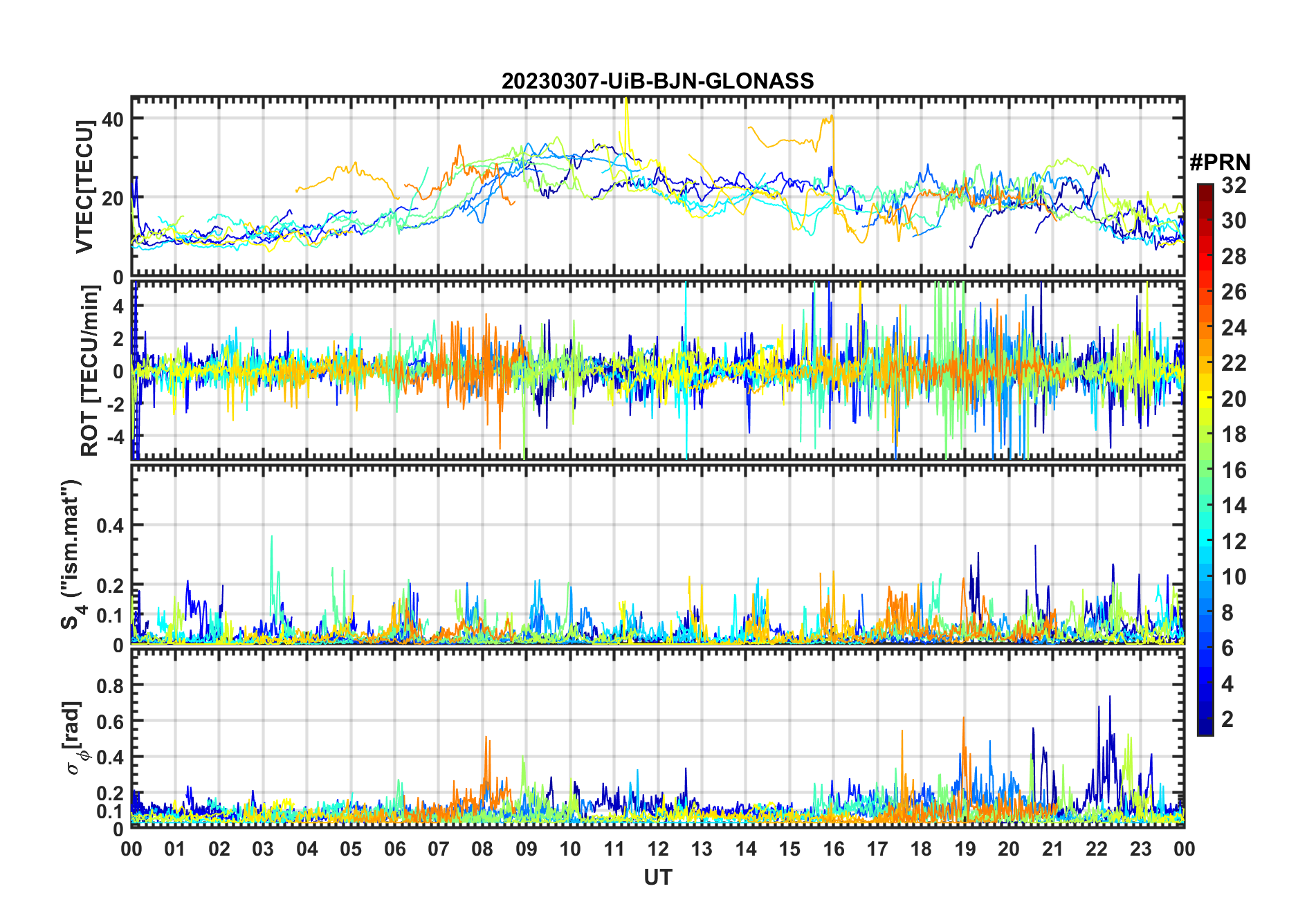1316x920 pixels.
Task: Click UT axis hour label 21
Action: pos(1053,849)
